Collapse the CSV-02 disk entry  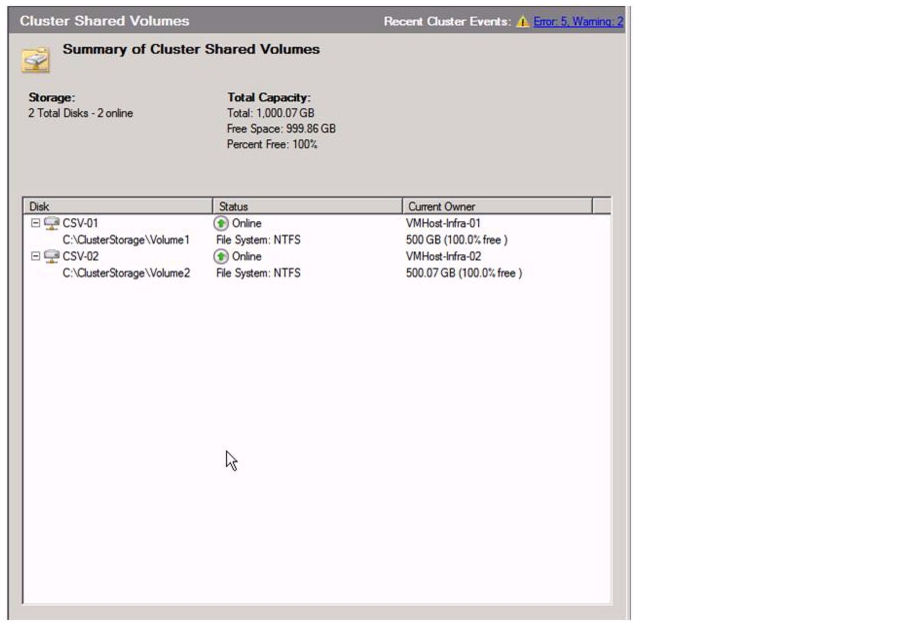[x=36, y=256]
